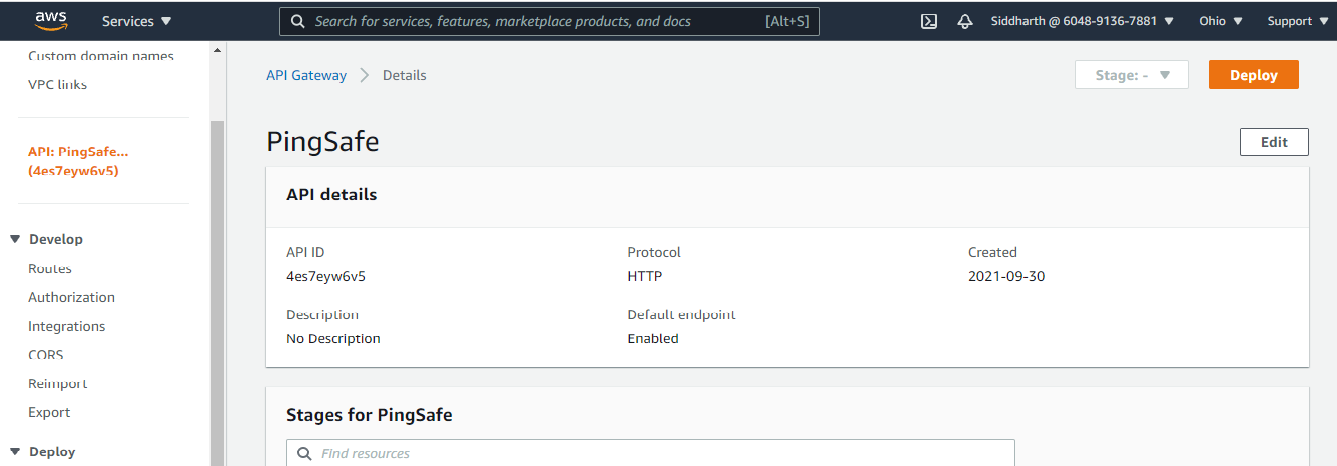Collapse the Develop section
Viewport: 1337px width, 466px height.
coord(15,239)
